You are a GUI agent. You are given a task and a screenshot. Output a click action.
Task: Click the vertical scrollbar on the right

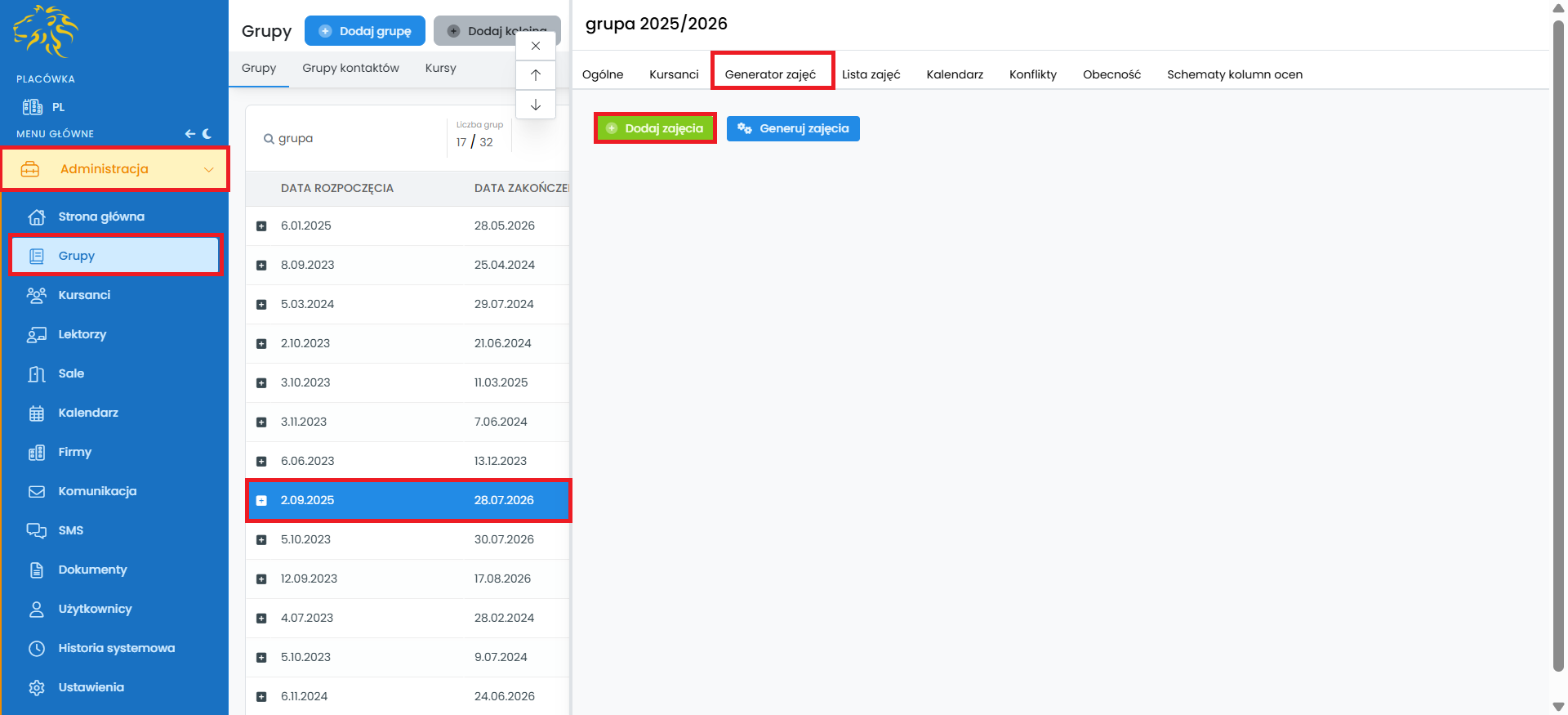[x=1558, y=343]
